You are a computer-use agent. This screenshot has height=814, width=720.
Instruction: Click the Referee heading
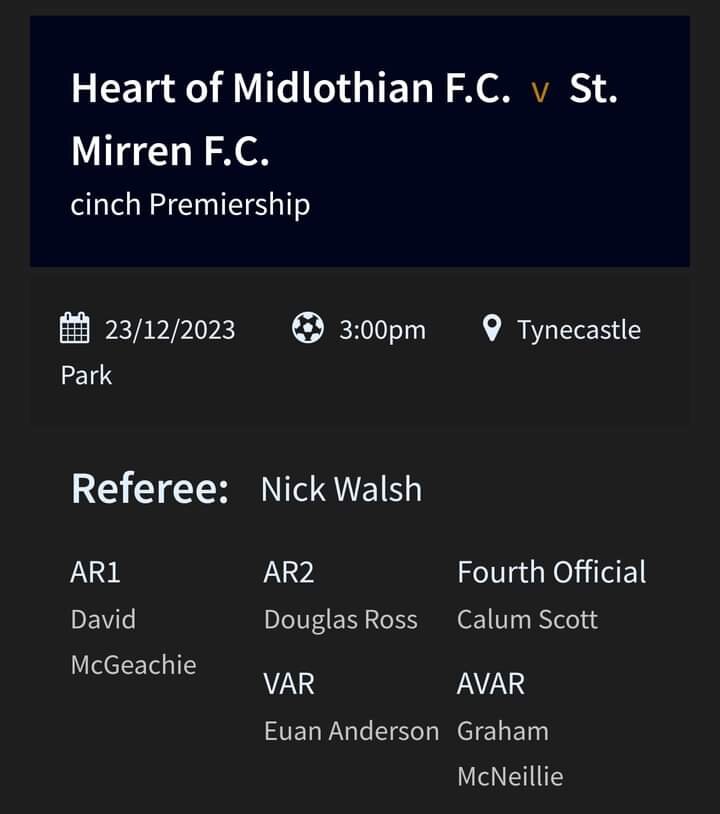pos(150,489)
